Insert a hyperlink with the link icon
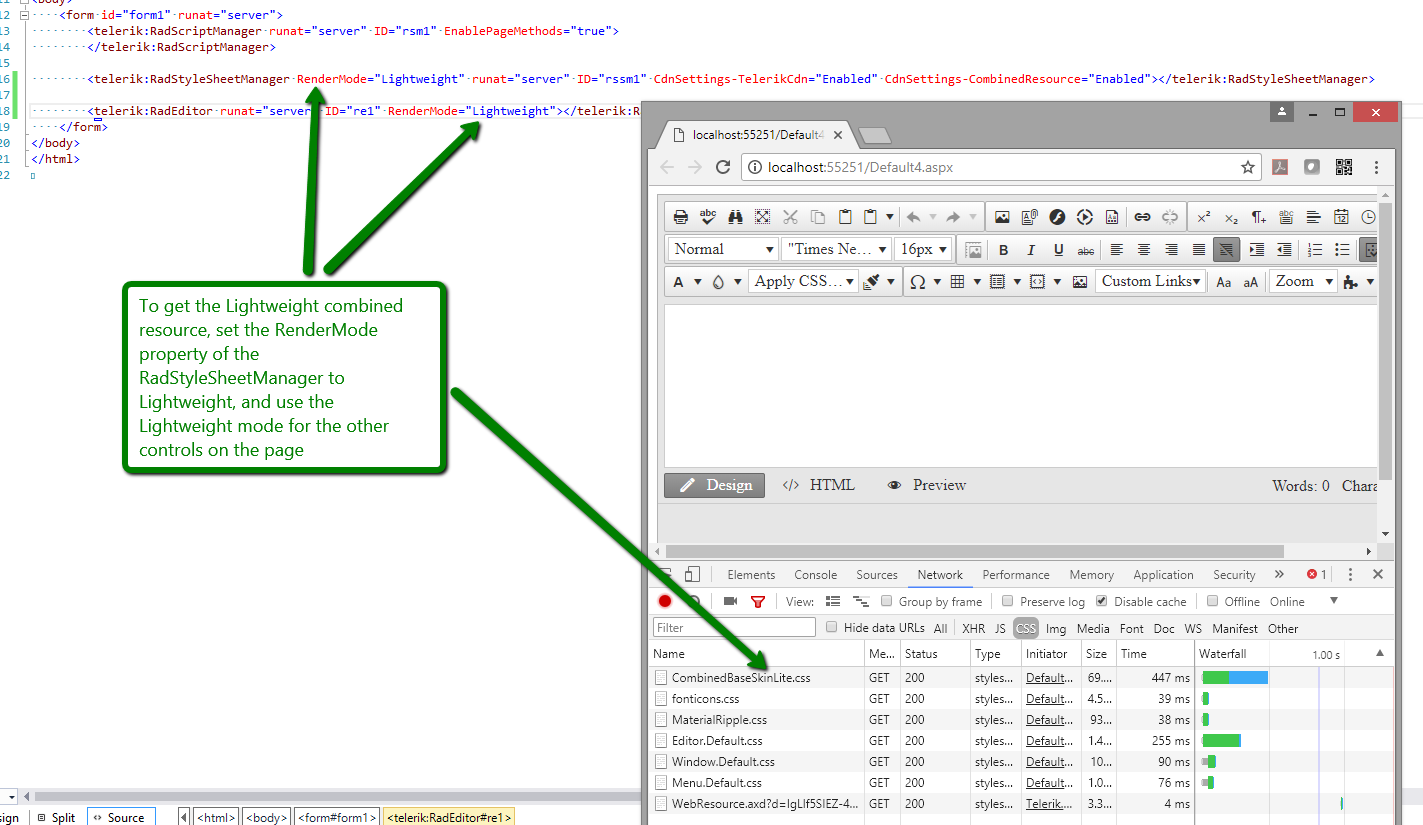This screenshot has height=825, width=1423. coord(1142,217)
